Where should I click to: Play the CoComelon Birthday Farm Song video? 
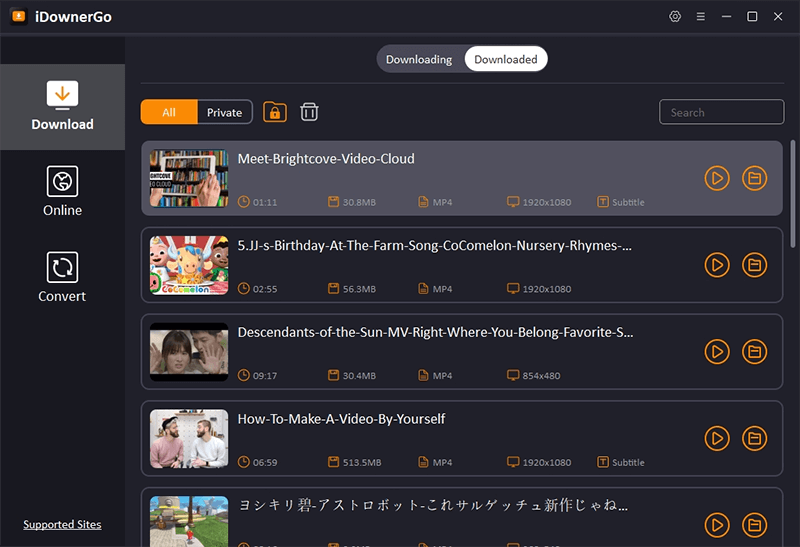(716, 265)
